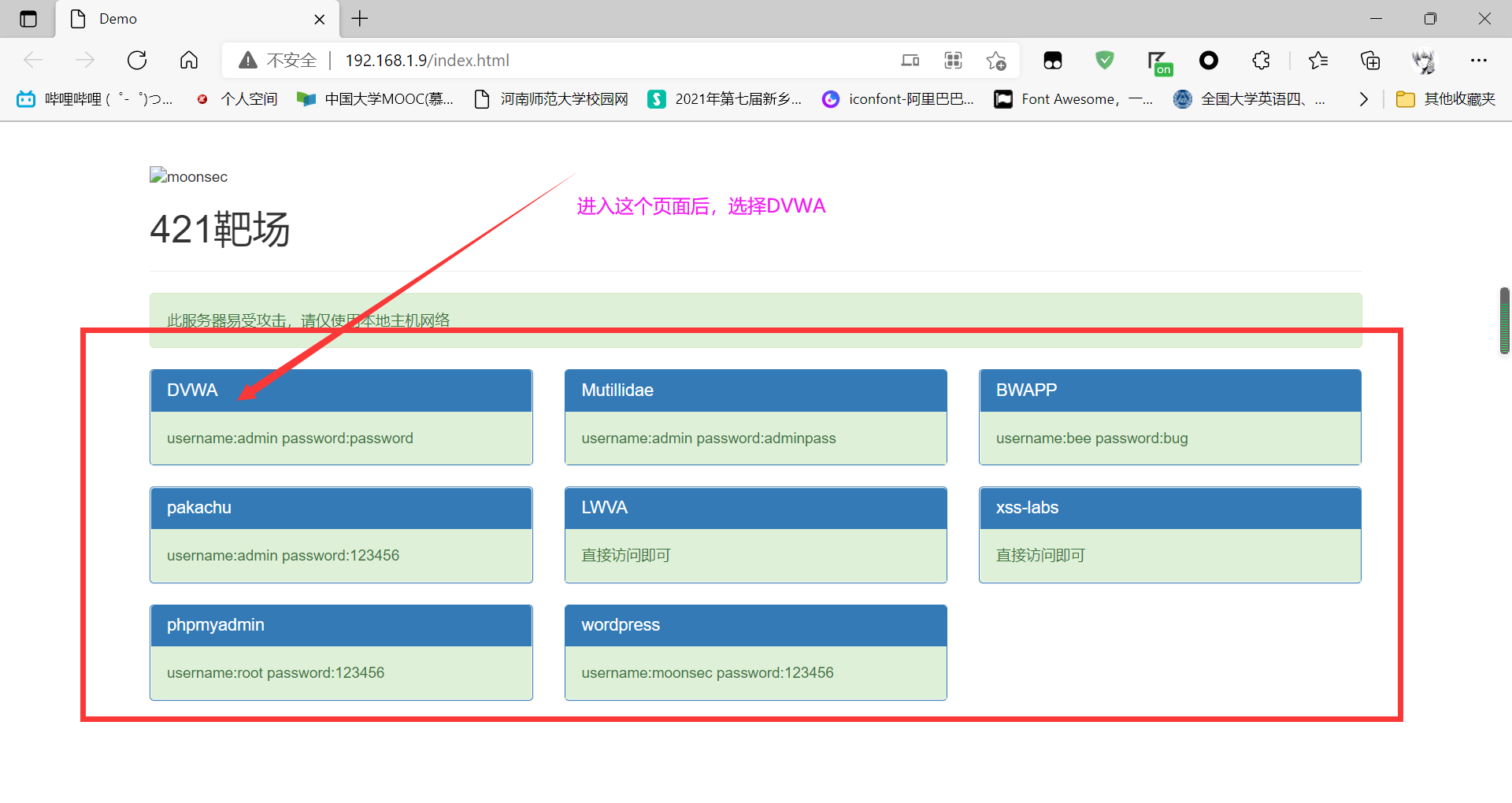Click the moonsec logo image
1512x803 pixels.
tap(189, 176)
